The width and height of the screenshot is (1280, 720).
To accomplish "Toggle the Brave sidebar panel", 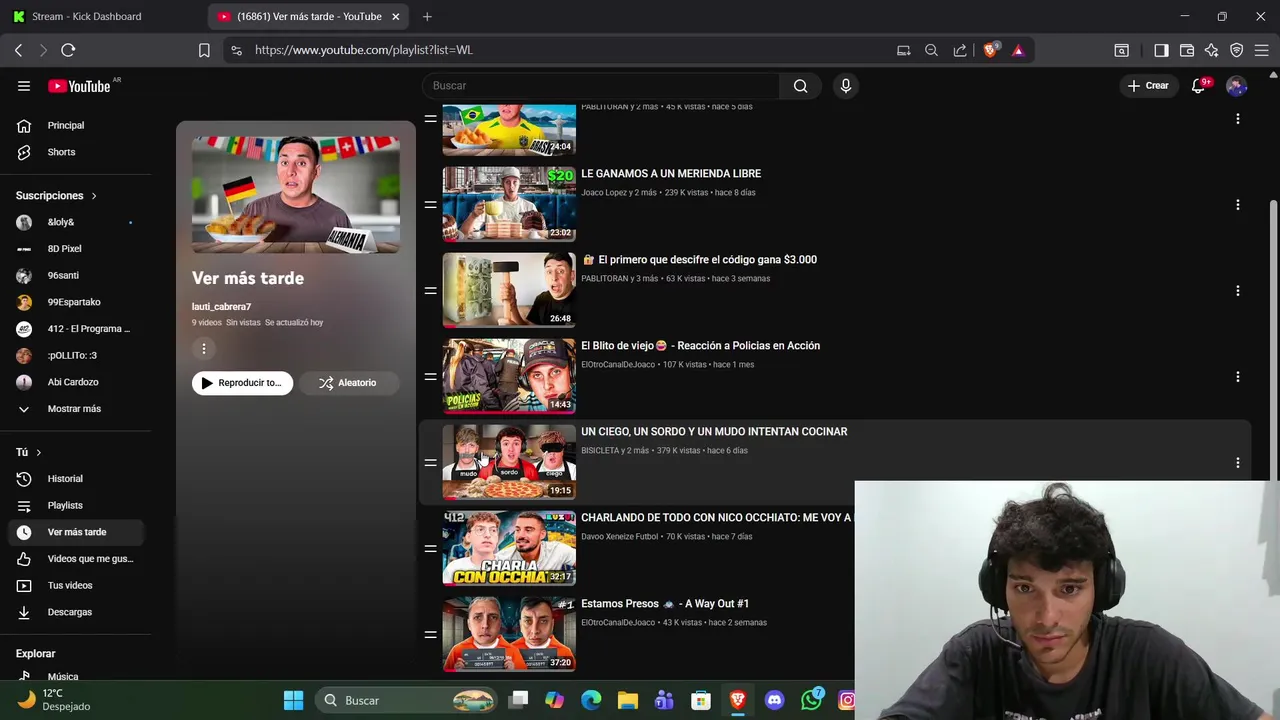I will click(x=1161, y=50).
